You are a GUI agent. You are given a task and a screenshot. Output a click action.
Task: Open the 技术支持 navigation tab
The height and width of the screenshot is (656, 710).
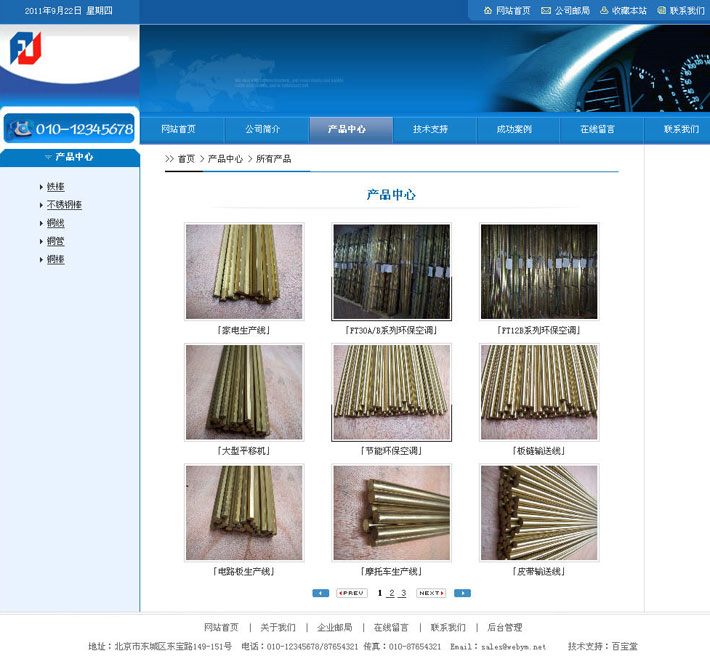[x=430, y=129]
